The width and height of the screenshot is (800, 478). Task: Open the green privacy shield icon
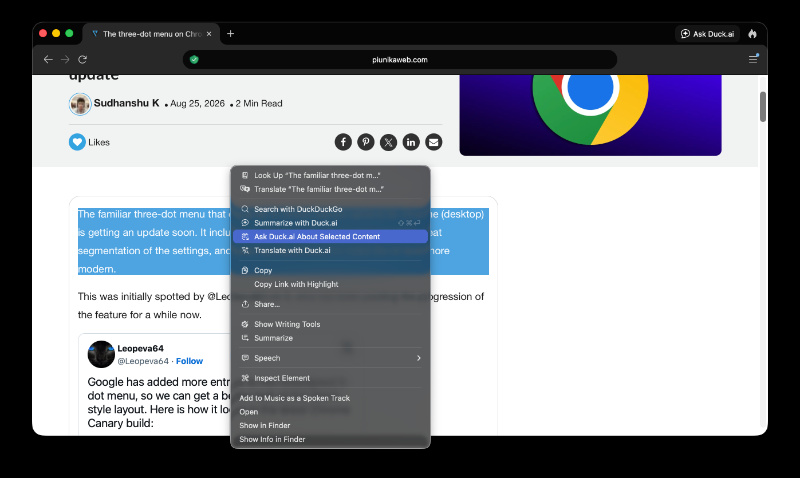(194, 60)
